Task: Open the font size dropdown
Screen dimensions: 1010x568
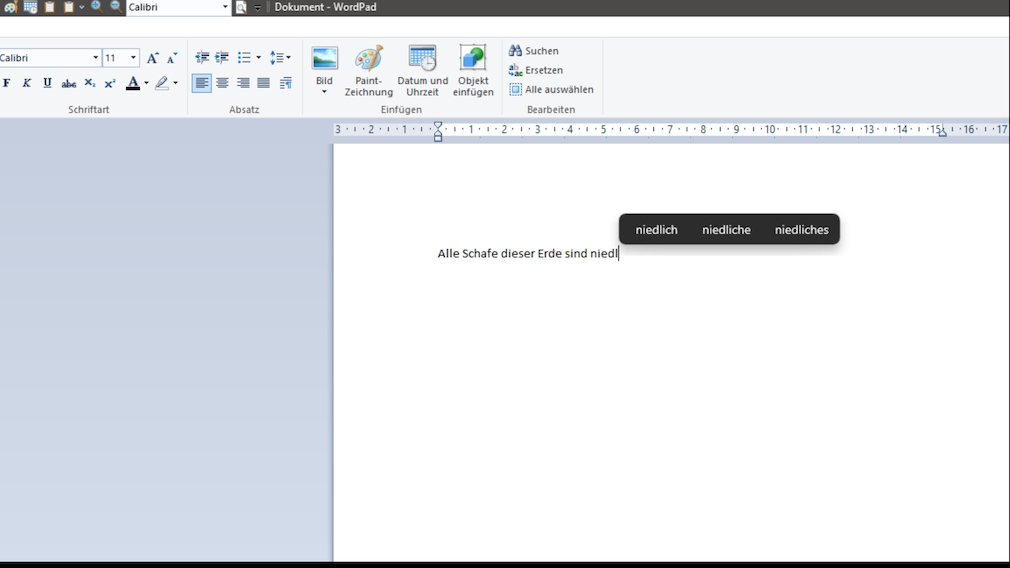Action: point(133,58)
